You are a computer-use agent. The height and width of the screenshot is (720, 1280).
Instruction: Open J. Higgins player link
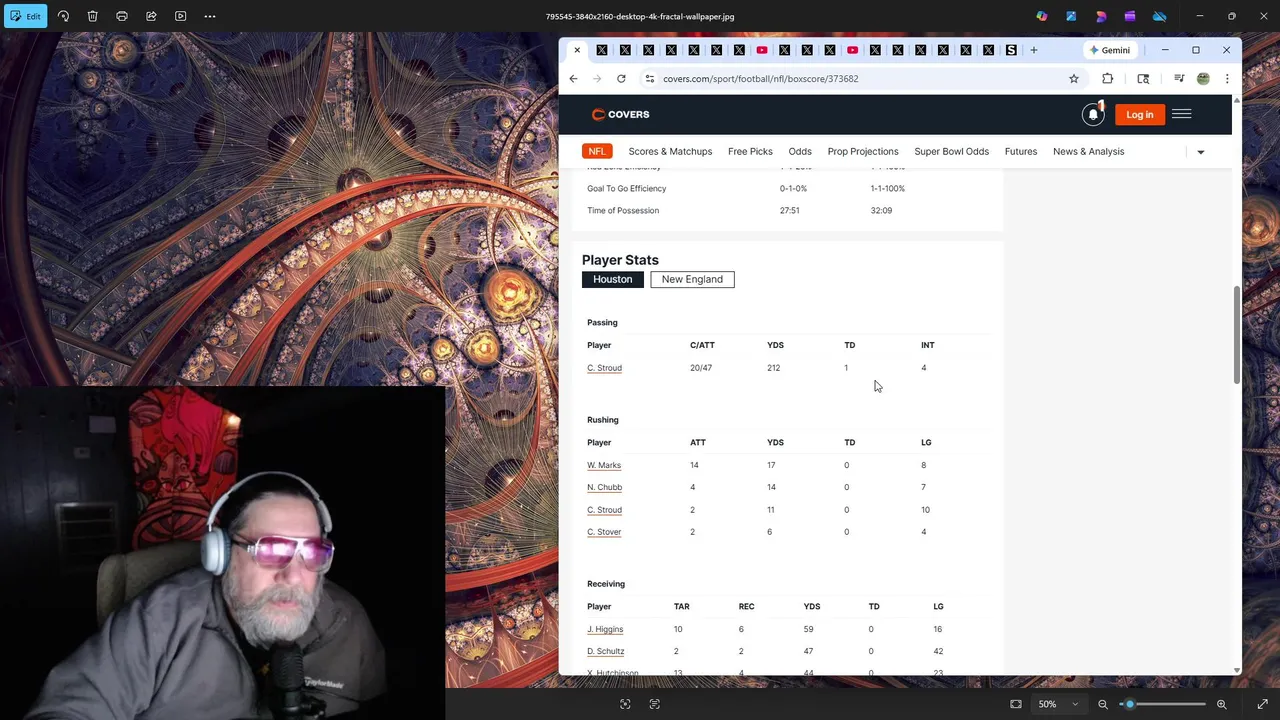point(605,629)
